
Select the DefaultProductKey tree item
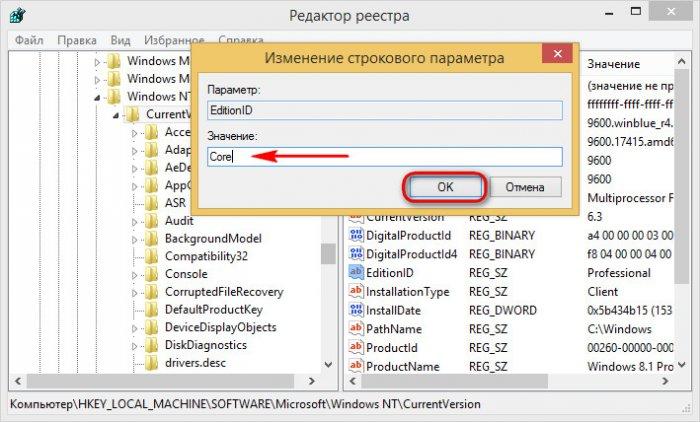(x=214, y=309)
